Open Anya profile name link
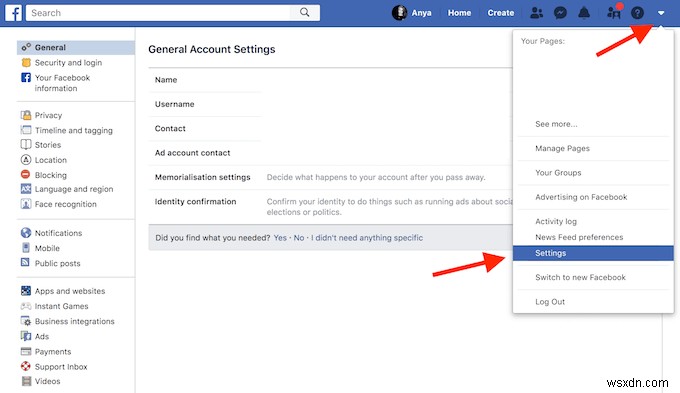 421,13
